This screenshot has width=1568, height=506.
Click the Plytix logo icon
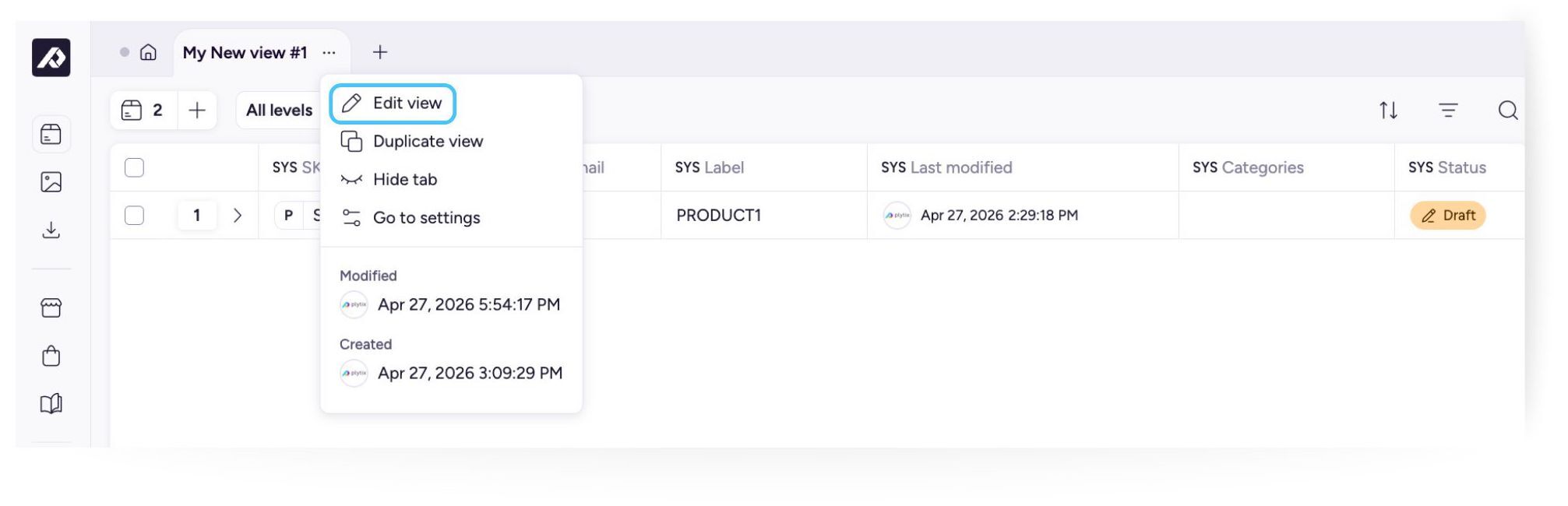tap(51, 58)
